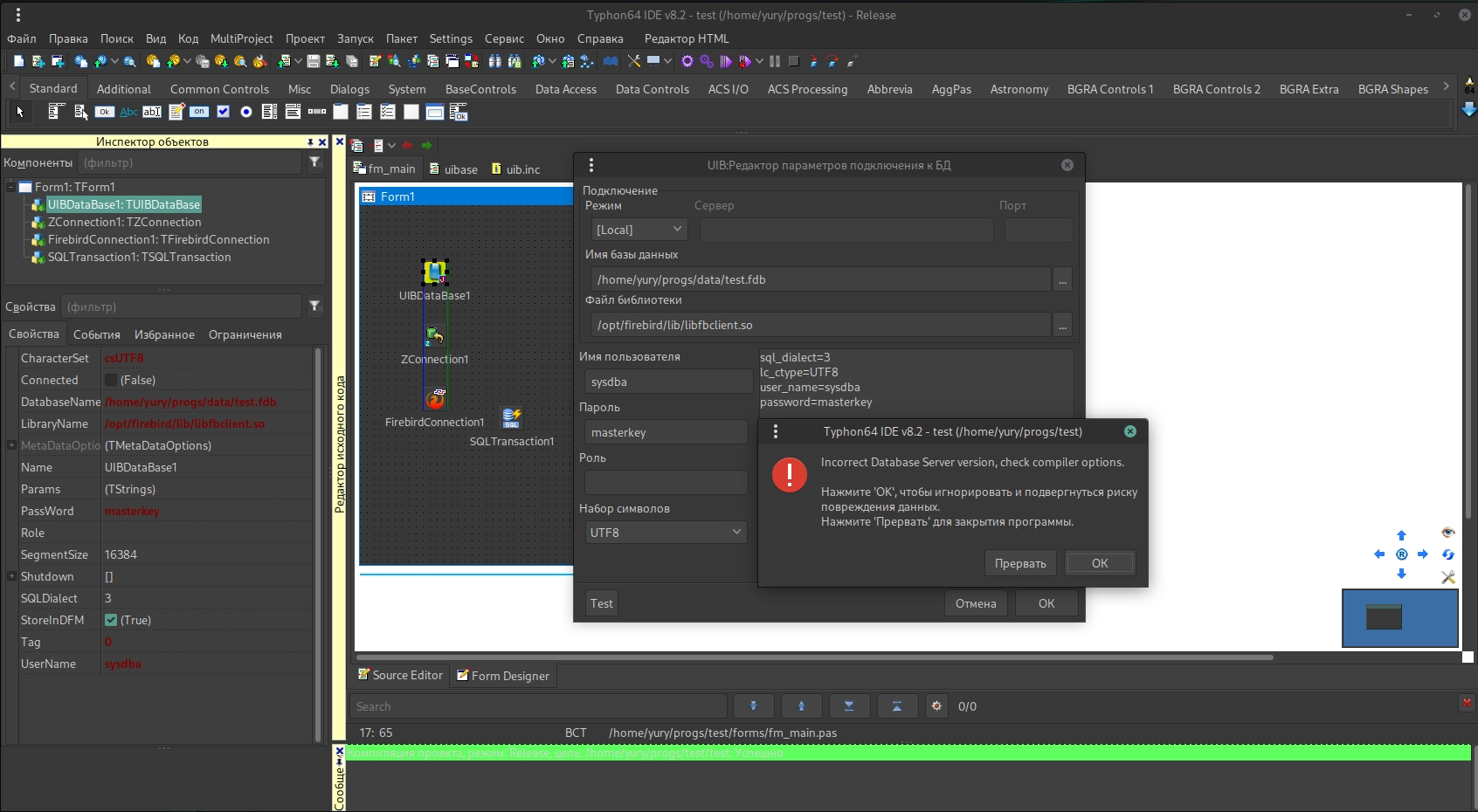
Task: Click the properties filter funnel icon
Action: pyautogui.click(x=315, y=306)
